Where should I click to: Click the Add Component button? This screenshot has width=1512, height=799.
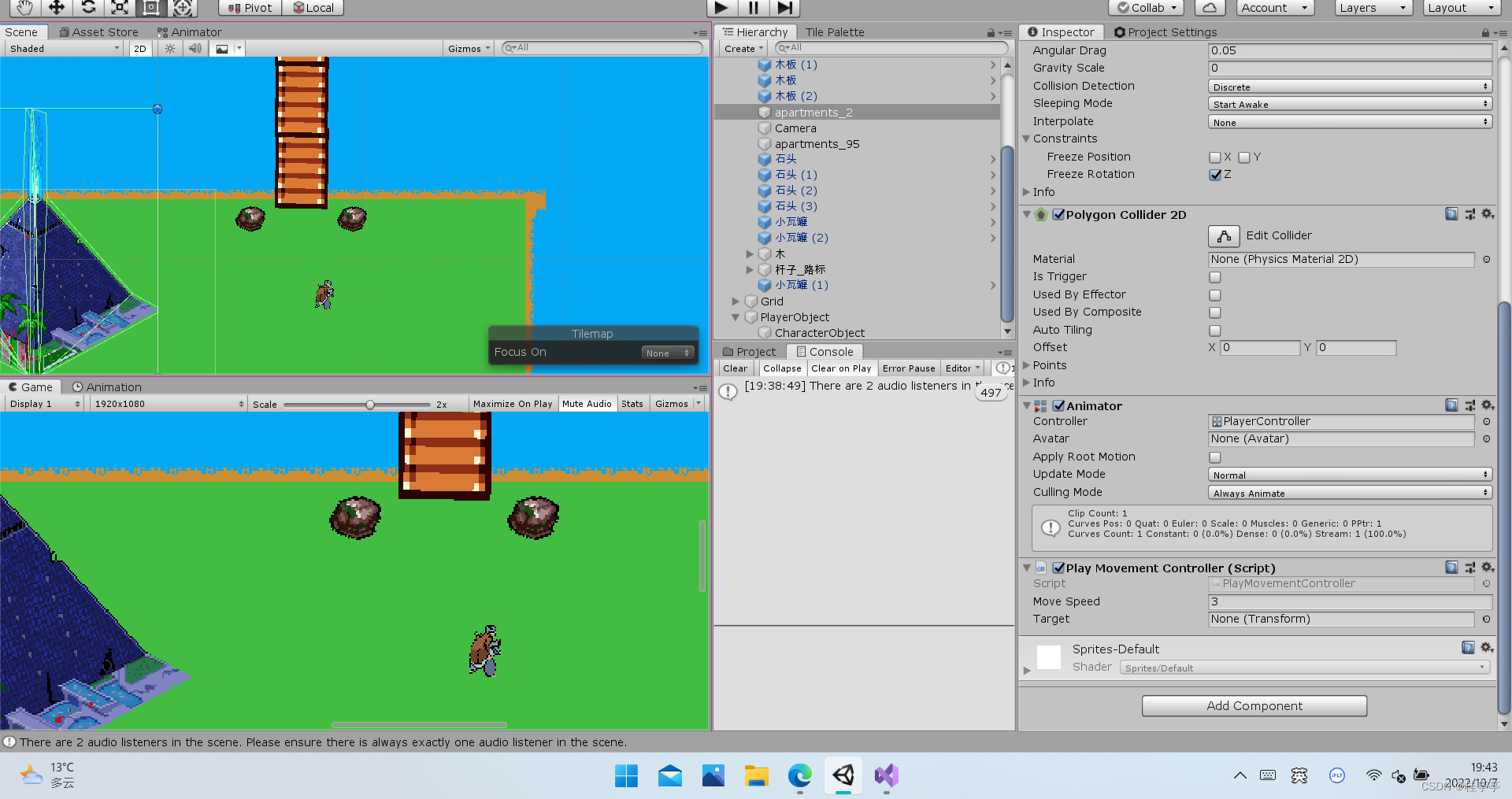point(1254,705)
